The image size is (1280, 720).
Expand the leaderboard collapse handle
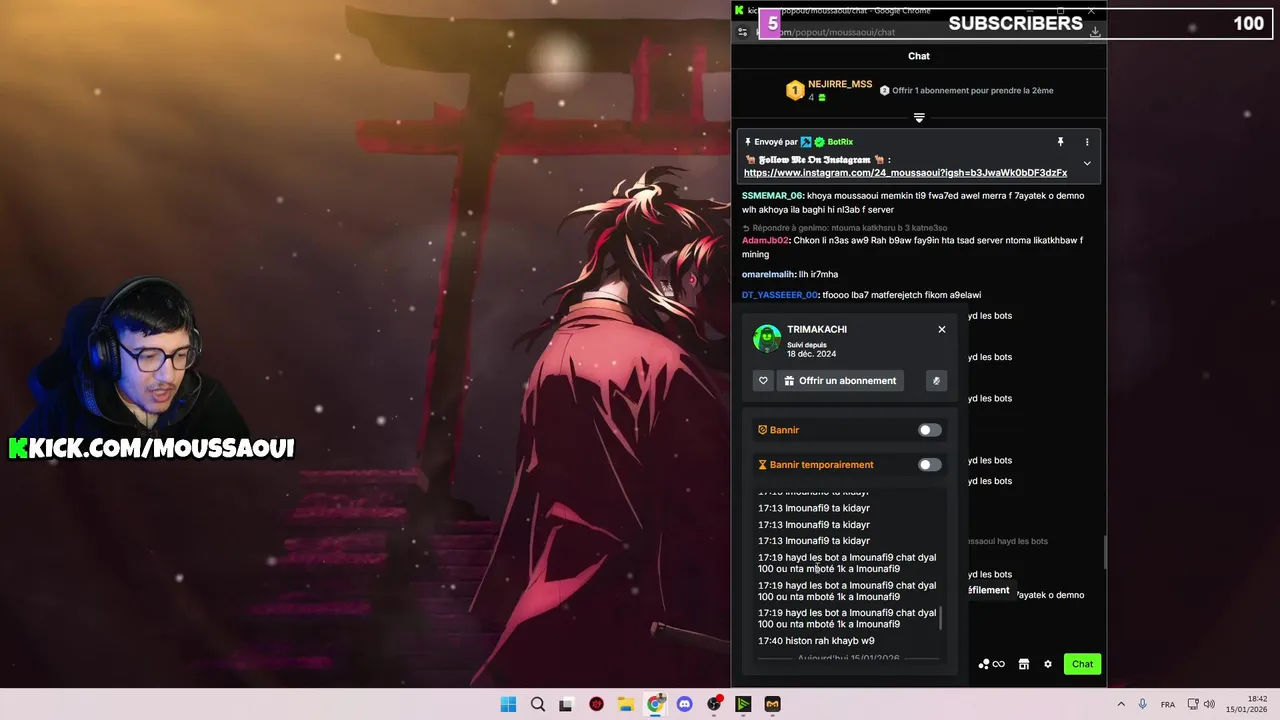point(919,118)
